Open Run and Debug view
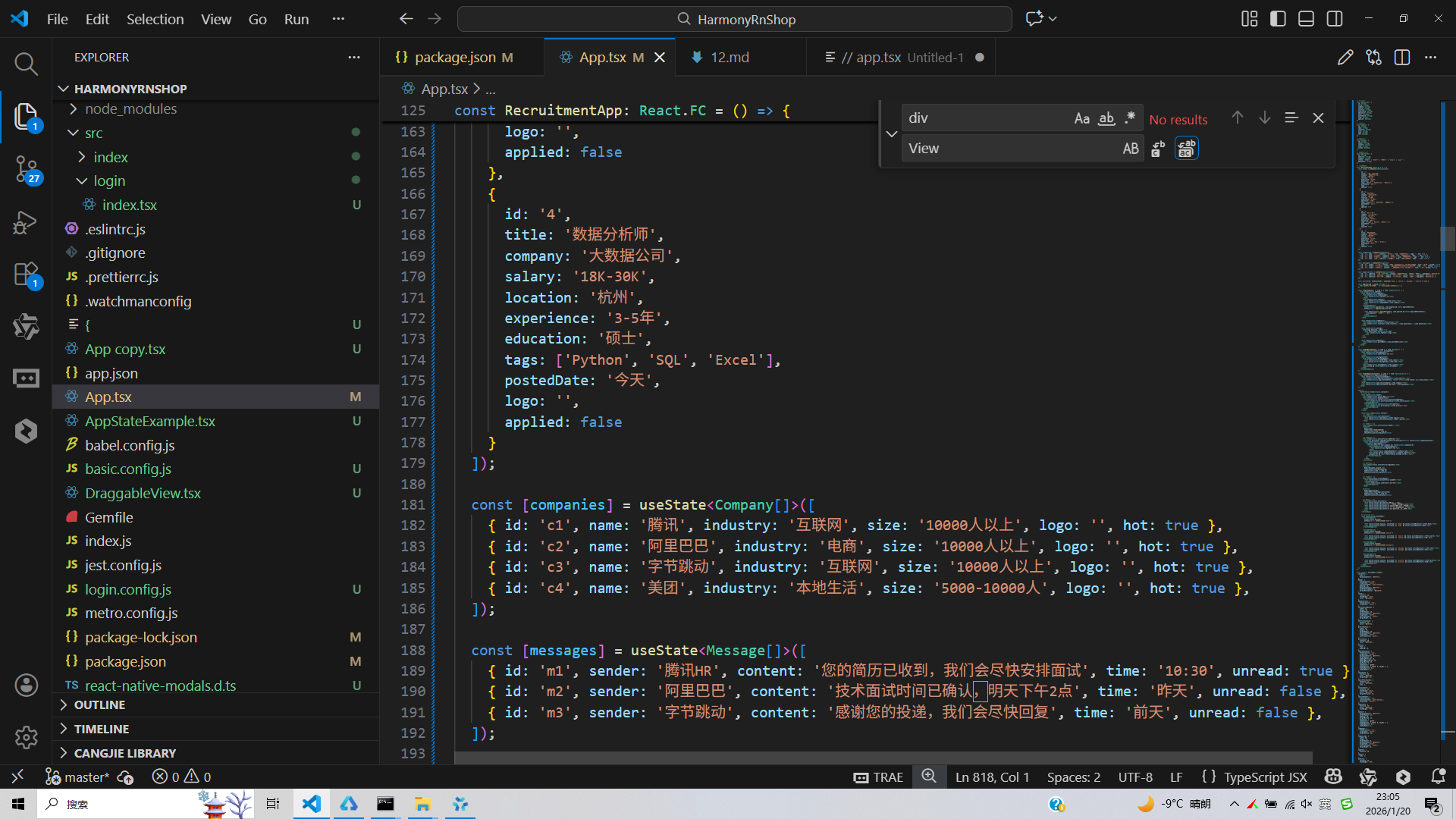This screenshot has height=819, width=1456. 26,222
